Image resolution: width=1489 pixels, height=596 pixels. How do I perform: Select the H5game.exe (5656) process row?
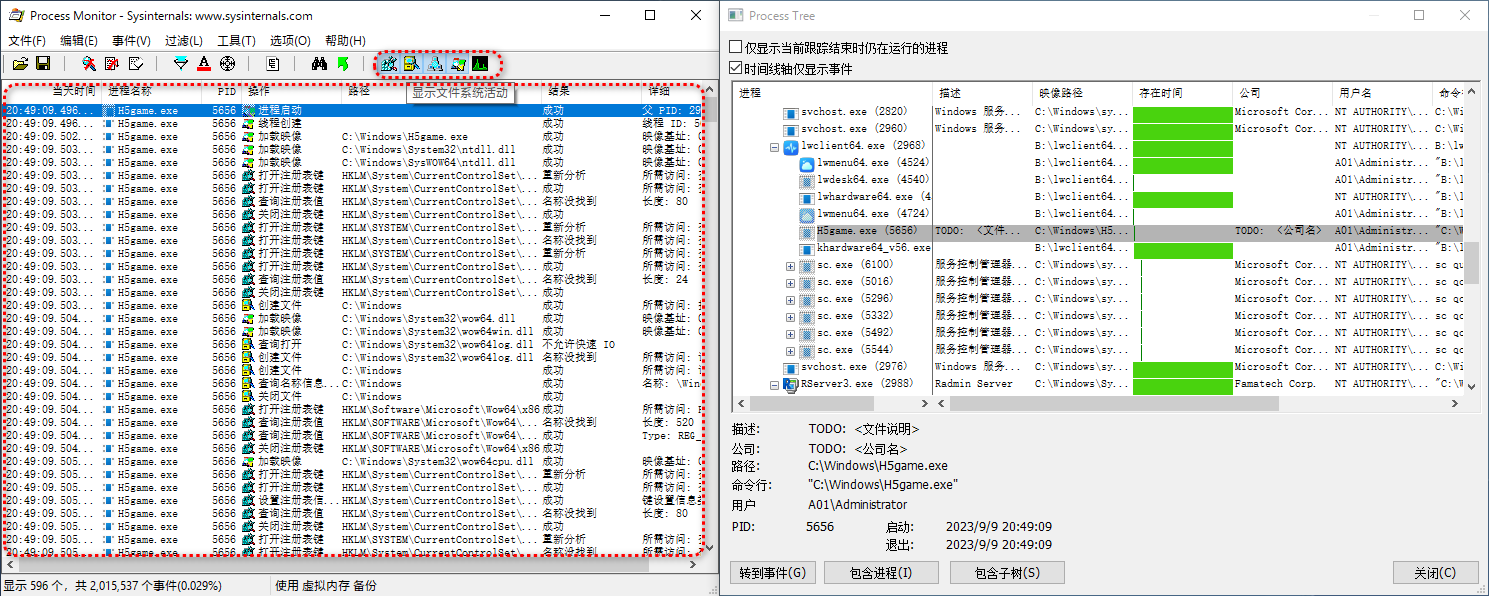click(x=1098, y=231)
